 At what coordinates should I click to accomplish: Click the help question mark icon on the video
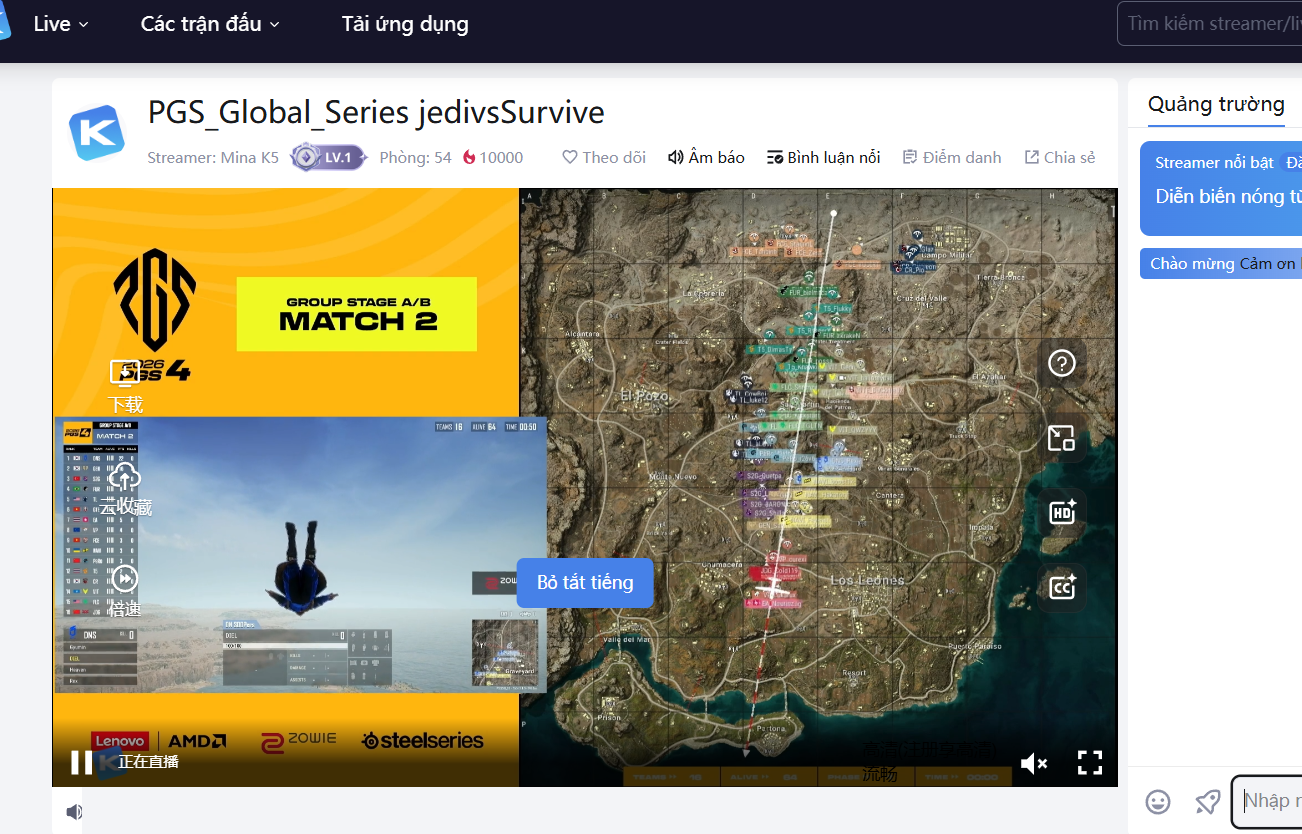1061,363
